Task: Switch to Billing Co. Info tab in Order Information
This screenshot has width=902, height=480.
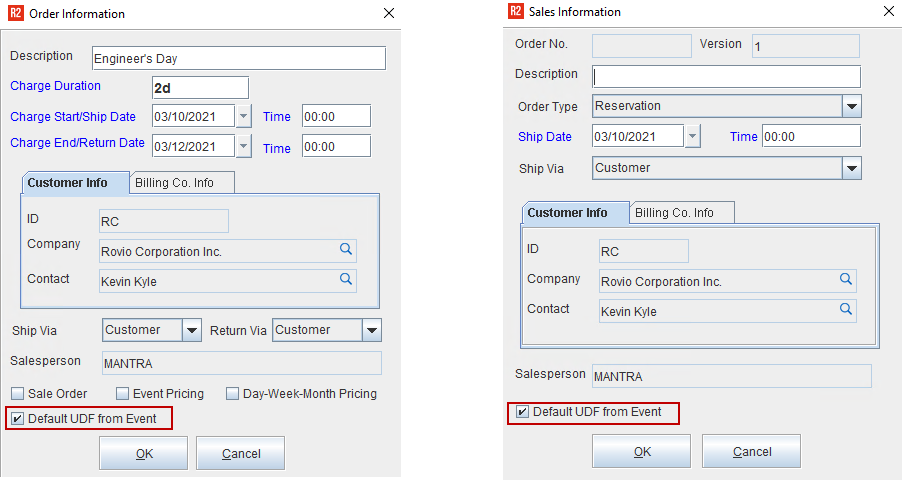Action: pyautogui.click(x=183, y=182)
